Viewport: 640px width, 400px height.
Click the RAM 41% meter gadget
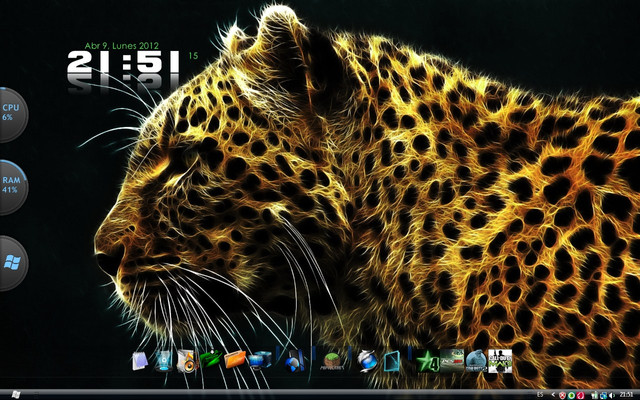tap(12, 187)
